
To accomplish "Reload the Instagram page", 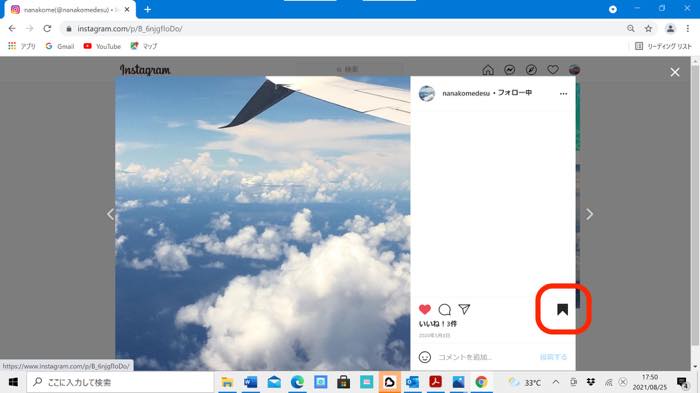I will click(x=47, y=29).
